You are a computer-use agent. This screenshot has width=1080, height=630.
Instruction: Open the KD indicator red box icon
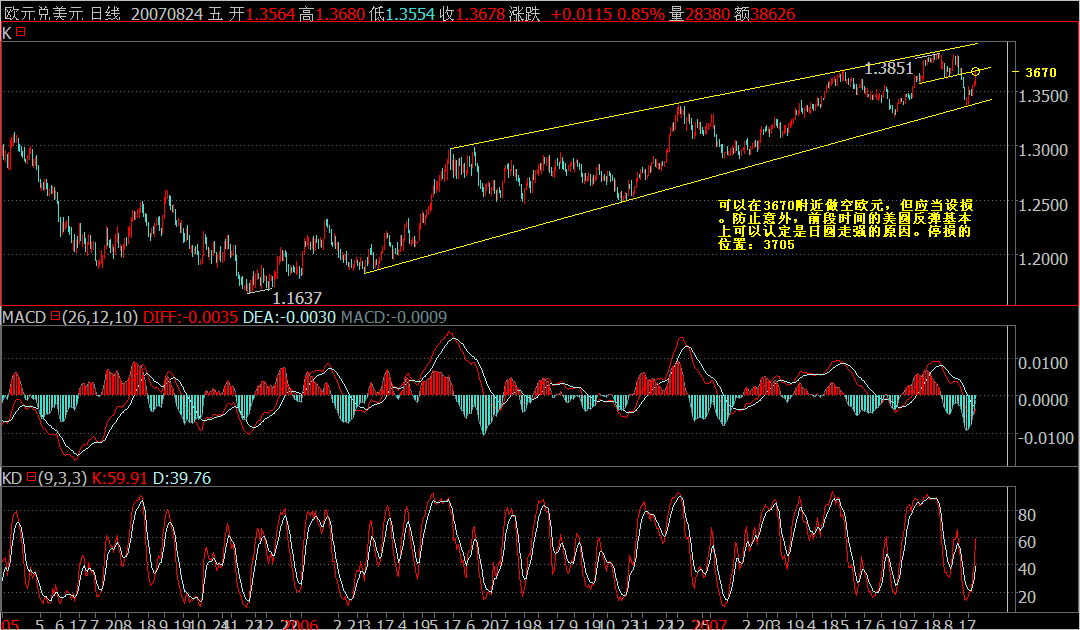point(30,477)
